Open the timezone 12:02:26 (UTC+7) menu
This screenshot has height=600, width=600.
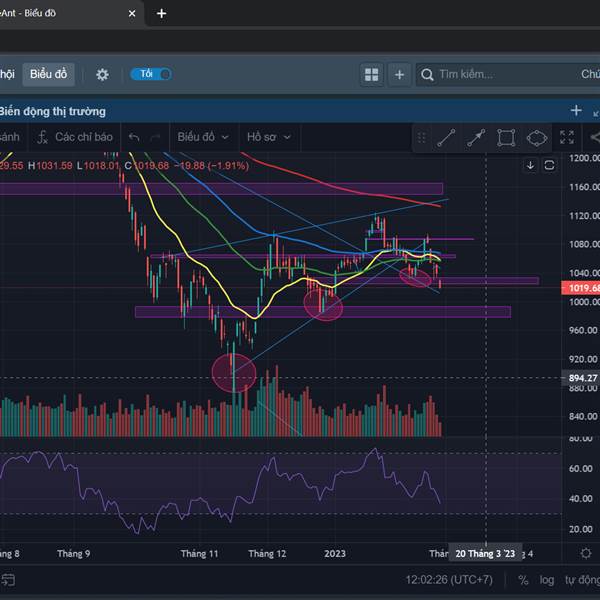click(449, 579)
